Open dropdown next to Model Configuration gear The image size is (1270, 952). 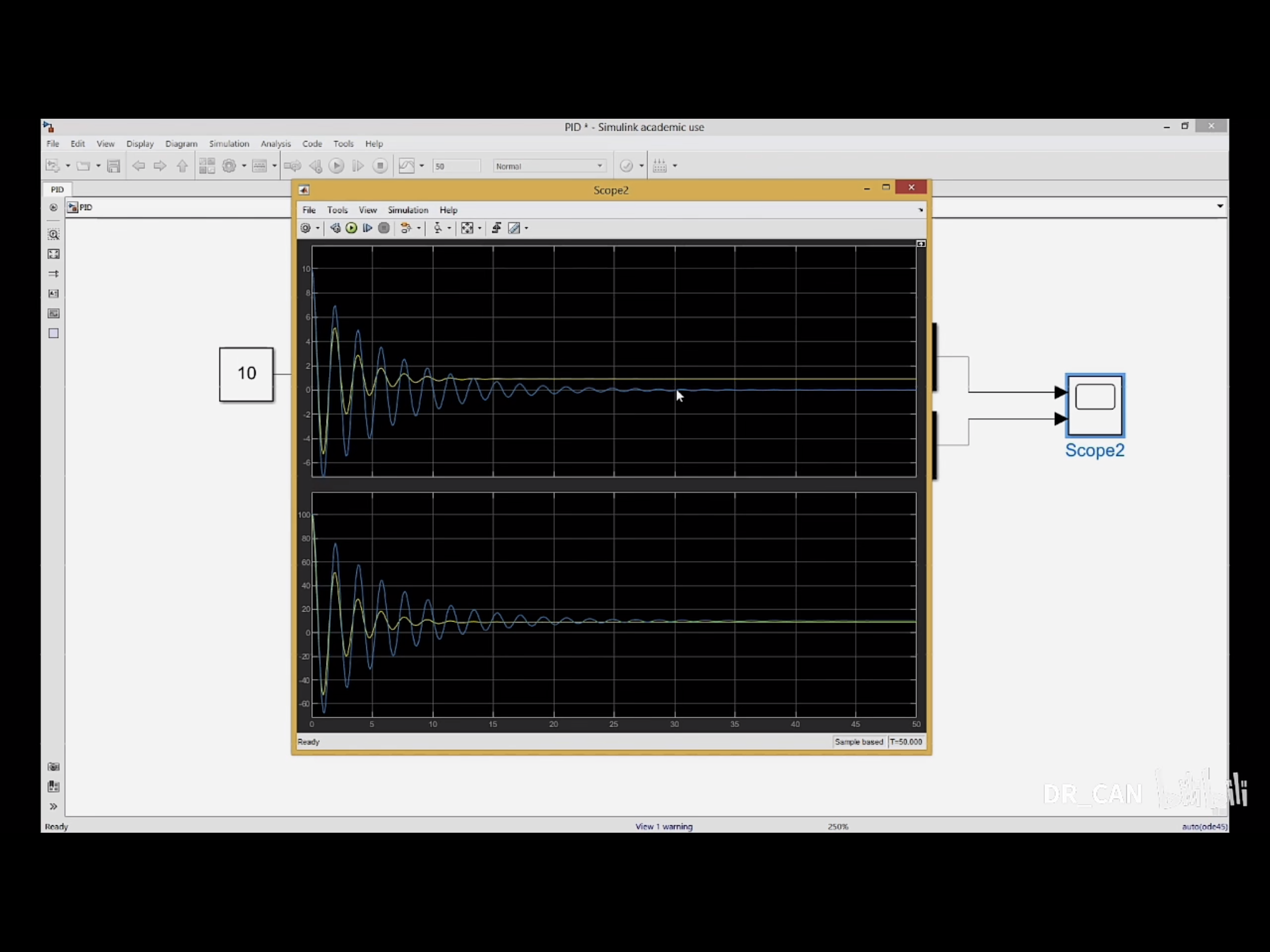coord(244,166)
